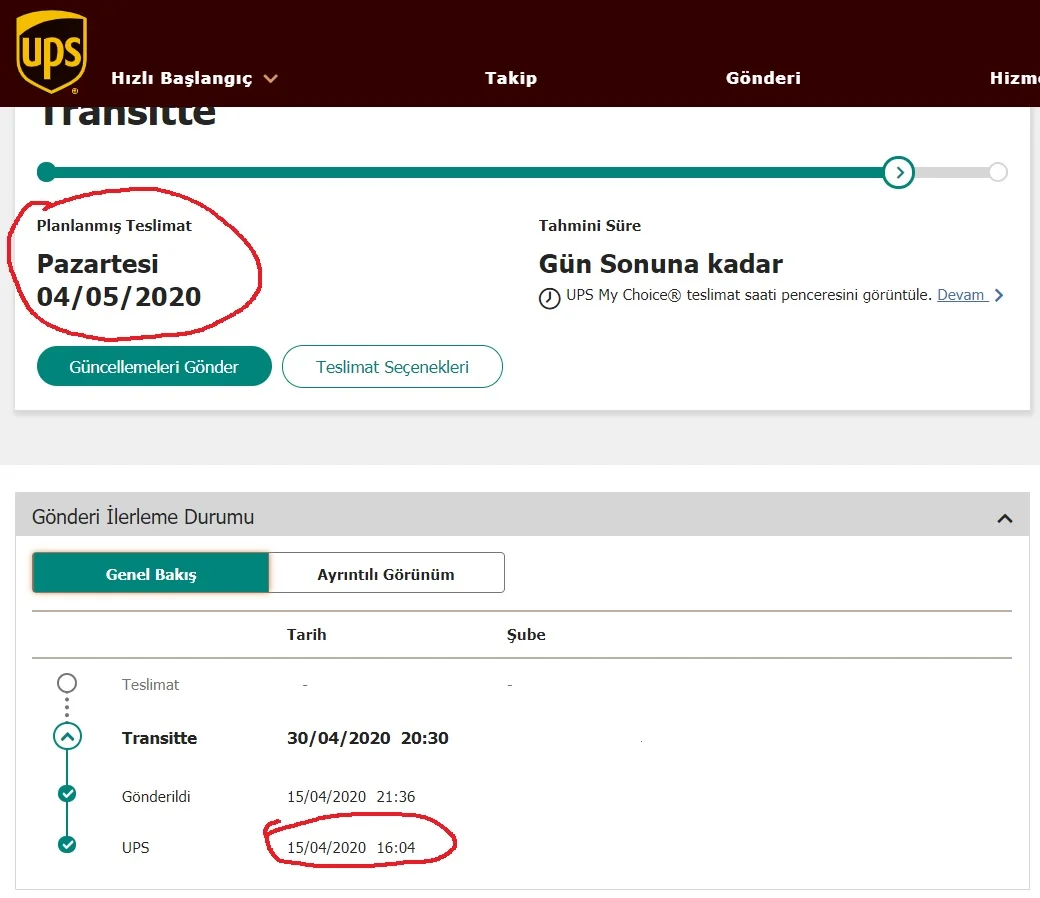Select the Genel Bakış tab
This screenshot has width=1040, height=898.
coord(151,573)
